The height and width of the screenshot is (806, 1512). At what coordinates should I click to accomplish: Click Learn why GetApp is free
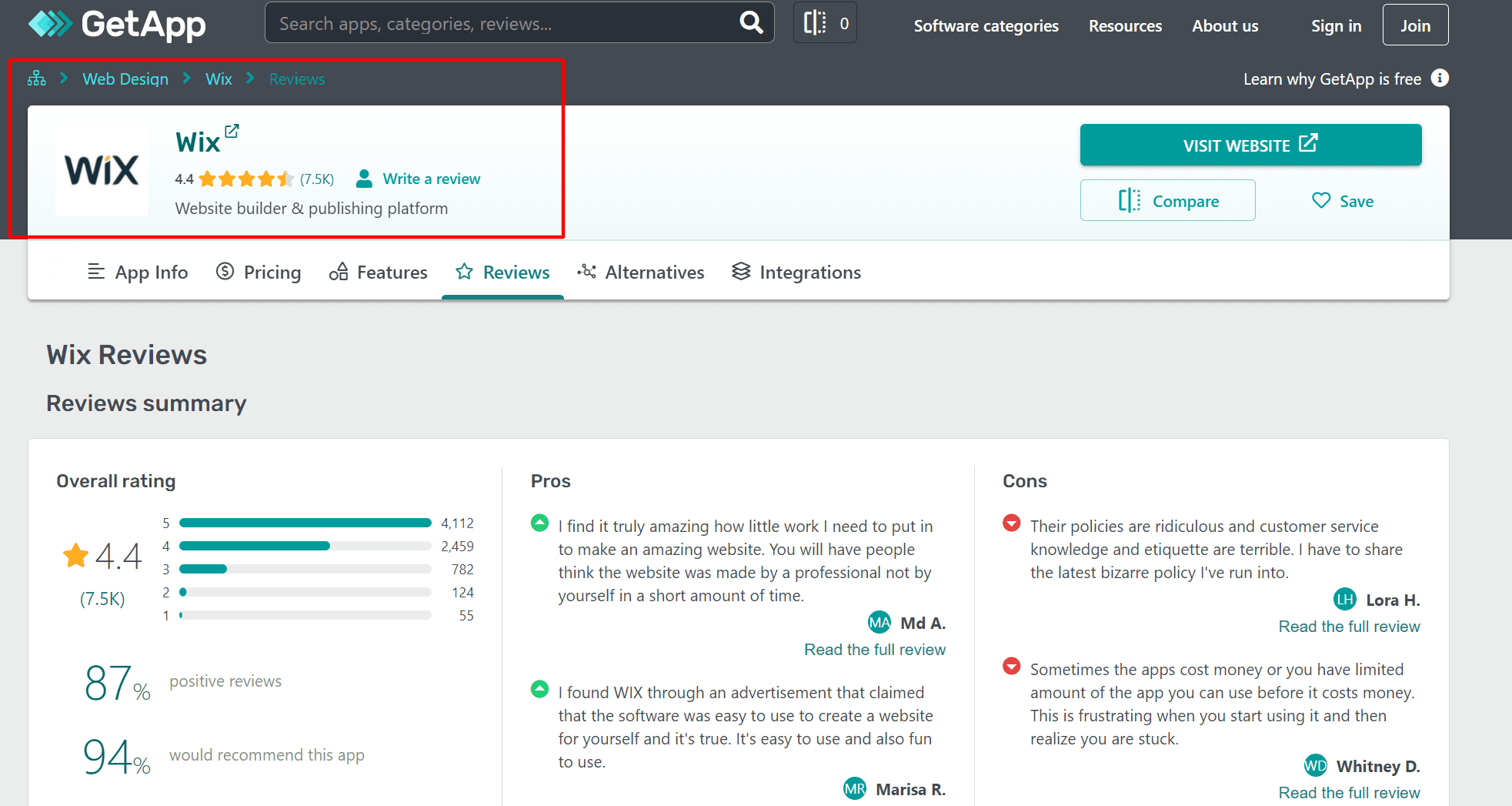(x=1332, y=79)
